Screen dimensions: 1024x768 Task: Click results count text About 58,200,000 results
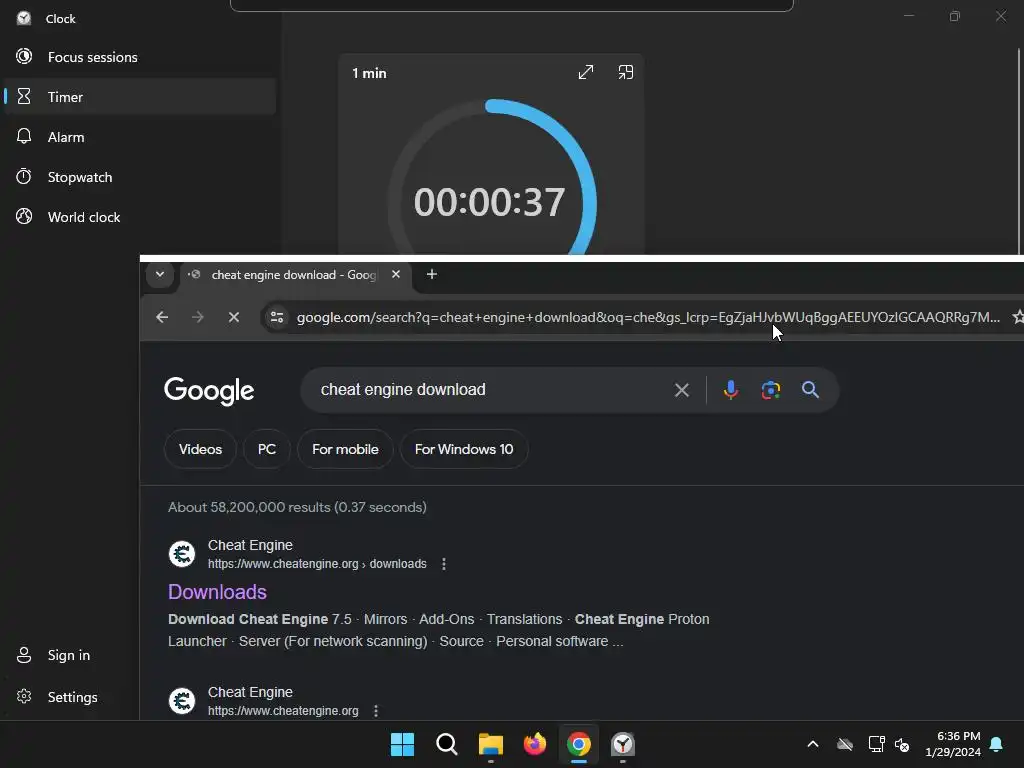[x=297, y=507]
